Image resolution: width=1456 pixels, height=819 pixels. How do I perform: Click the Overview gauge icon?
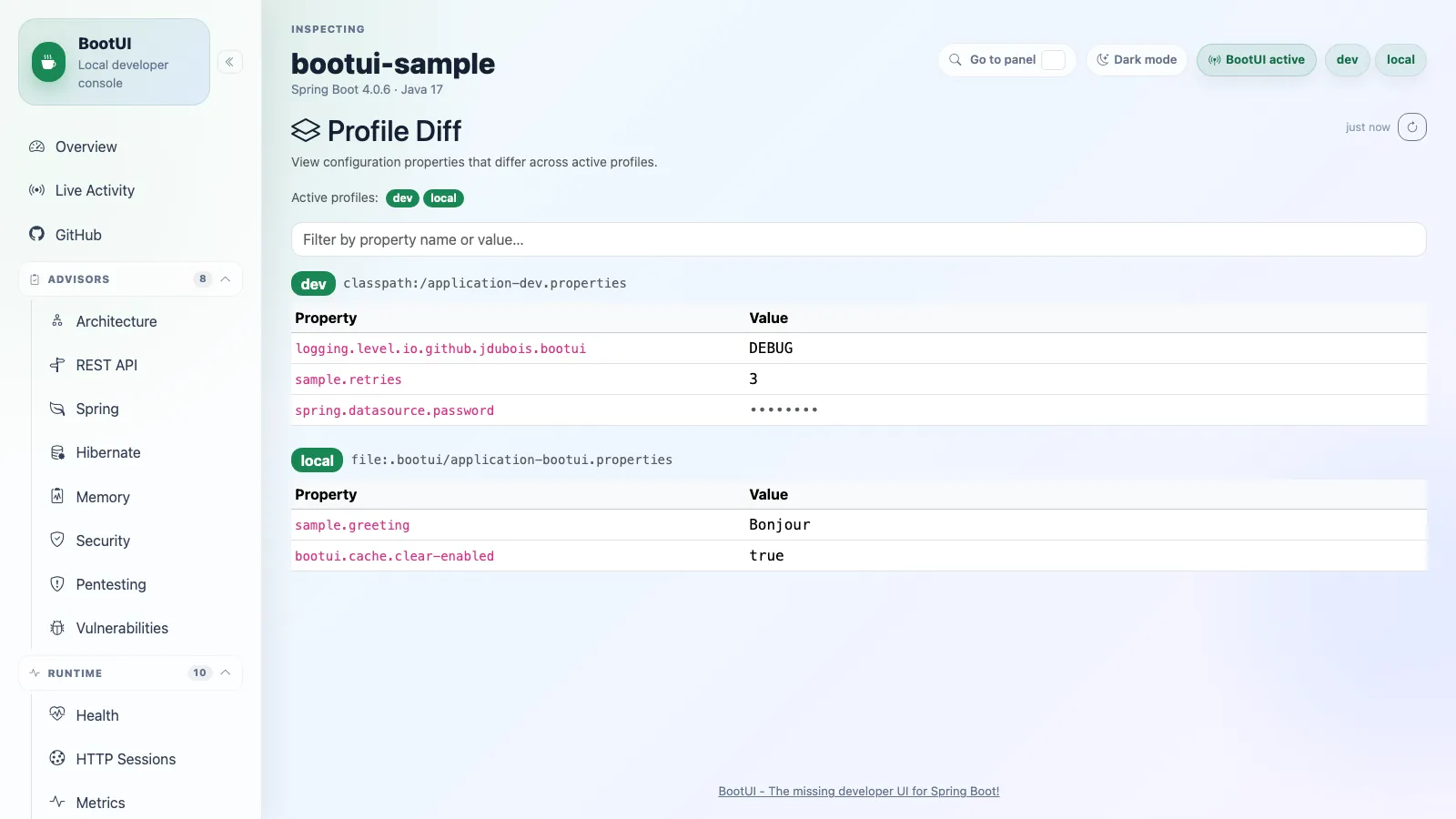36,147
